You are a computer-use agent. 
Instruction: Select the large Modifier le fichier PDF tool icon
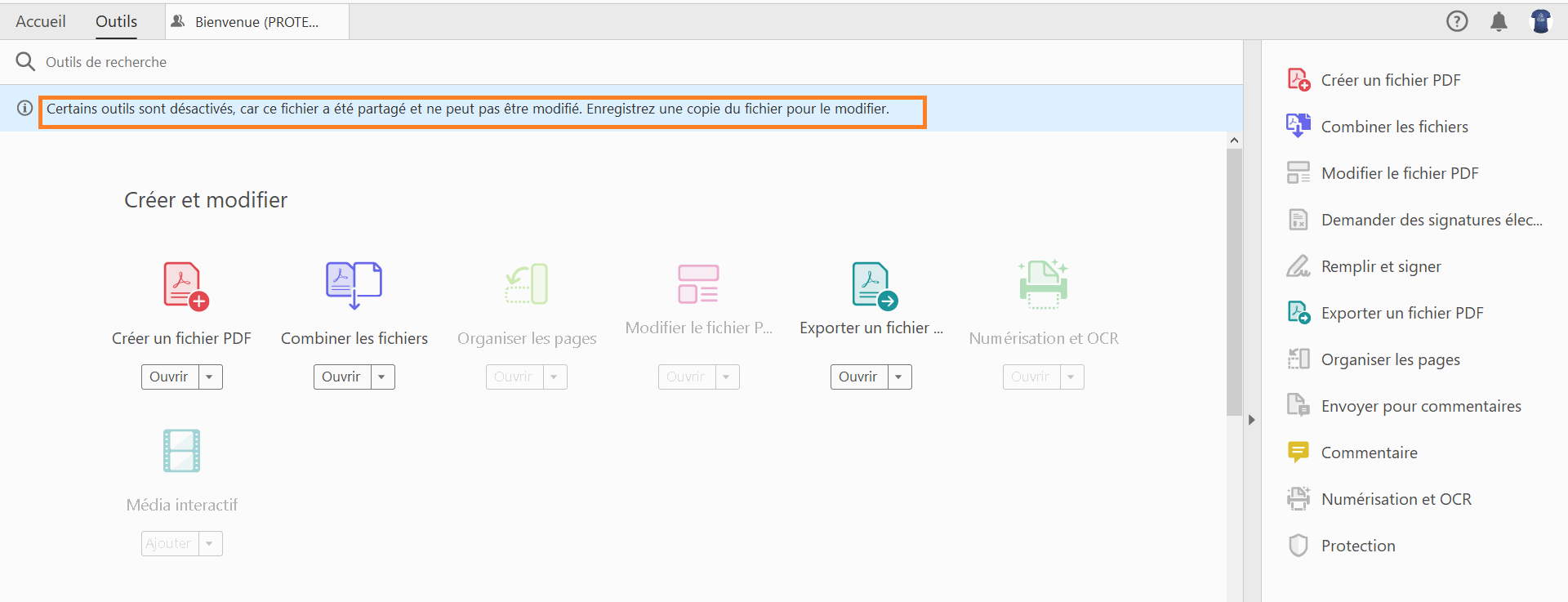click(x=698, y=283)
